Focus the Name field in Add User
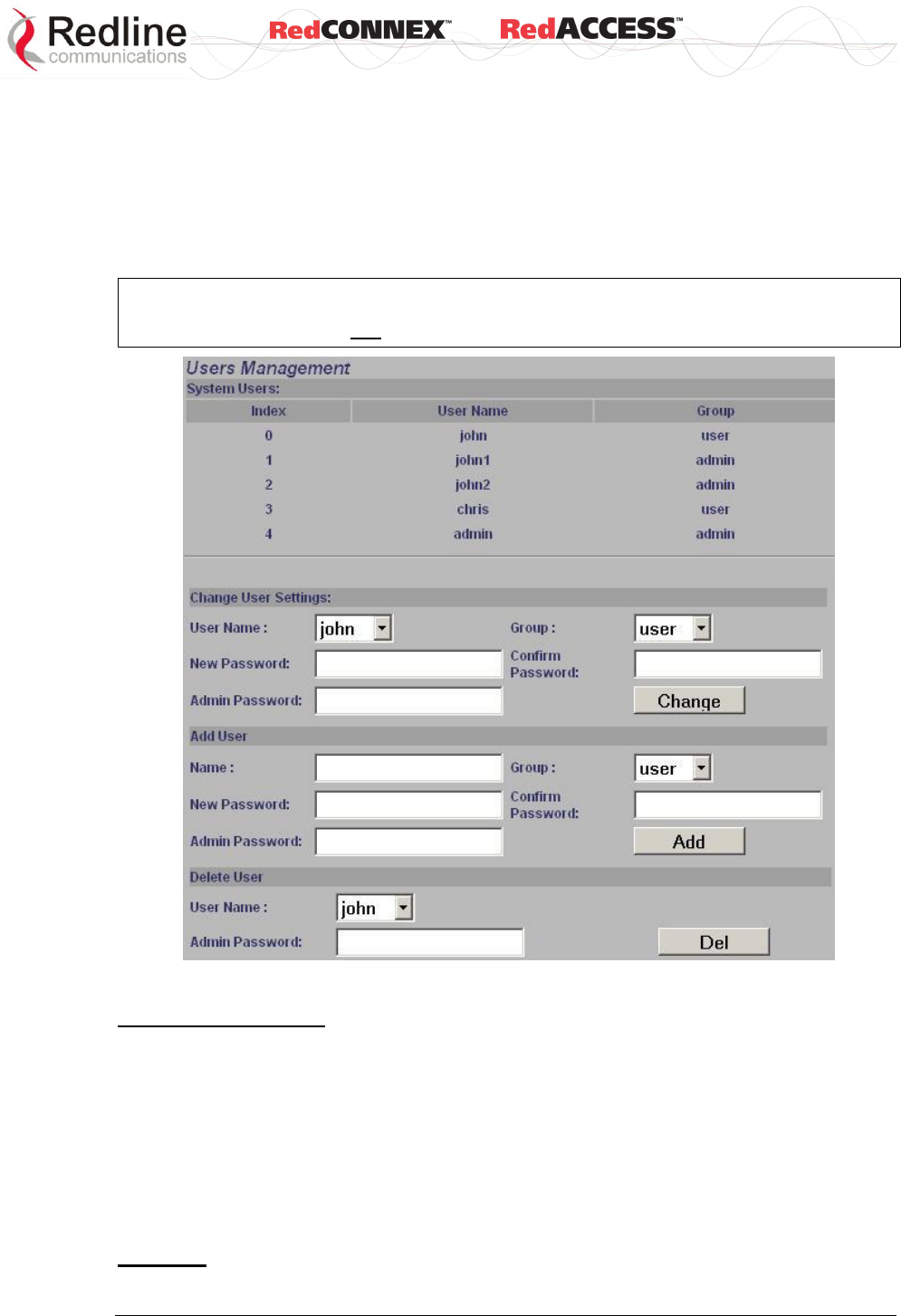This screenshot has height=1316, width=901. 408,768
